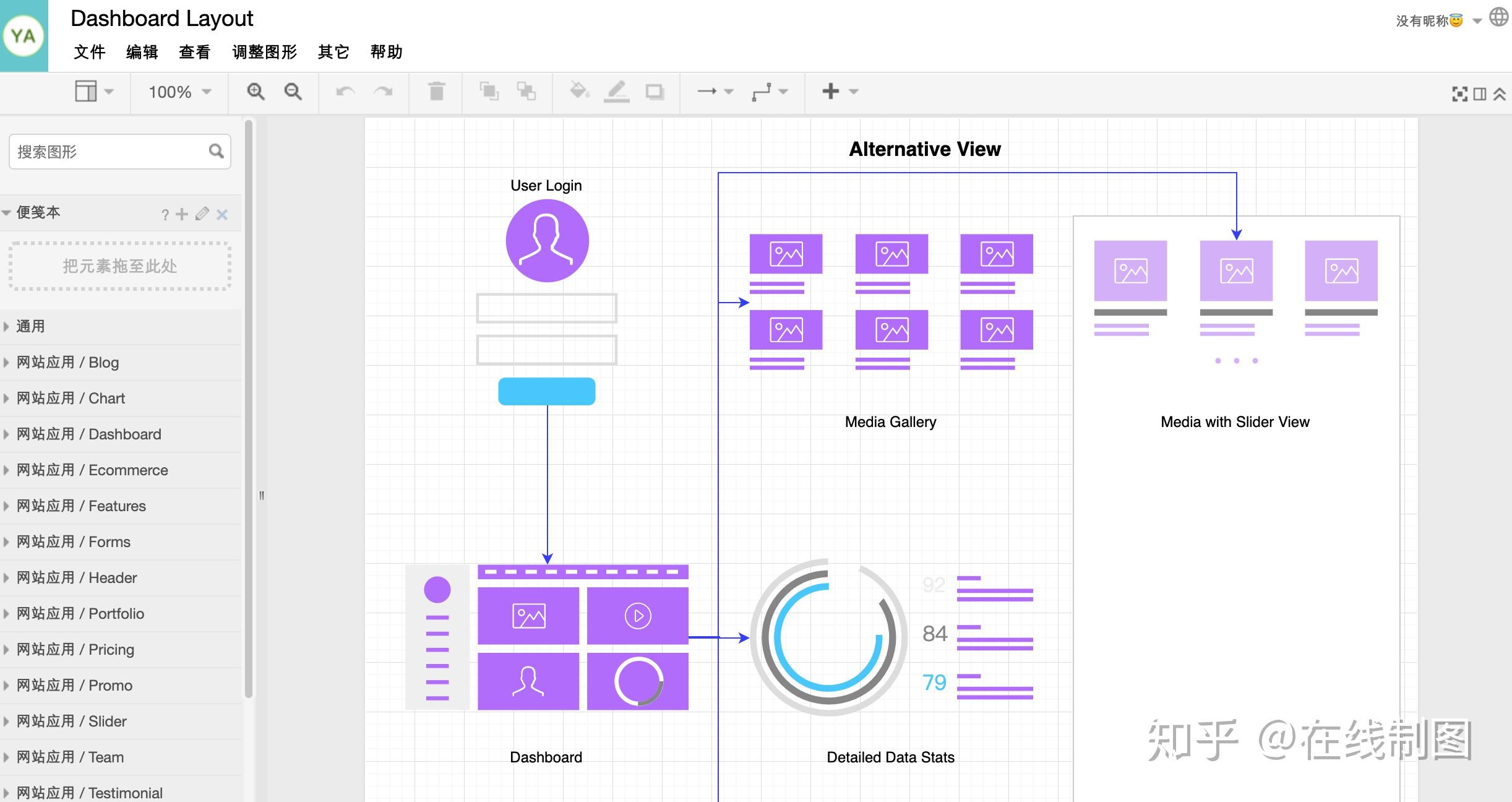Open the 100% zoom level dropdown

pos(179,92)
